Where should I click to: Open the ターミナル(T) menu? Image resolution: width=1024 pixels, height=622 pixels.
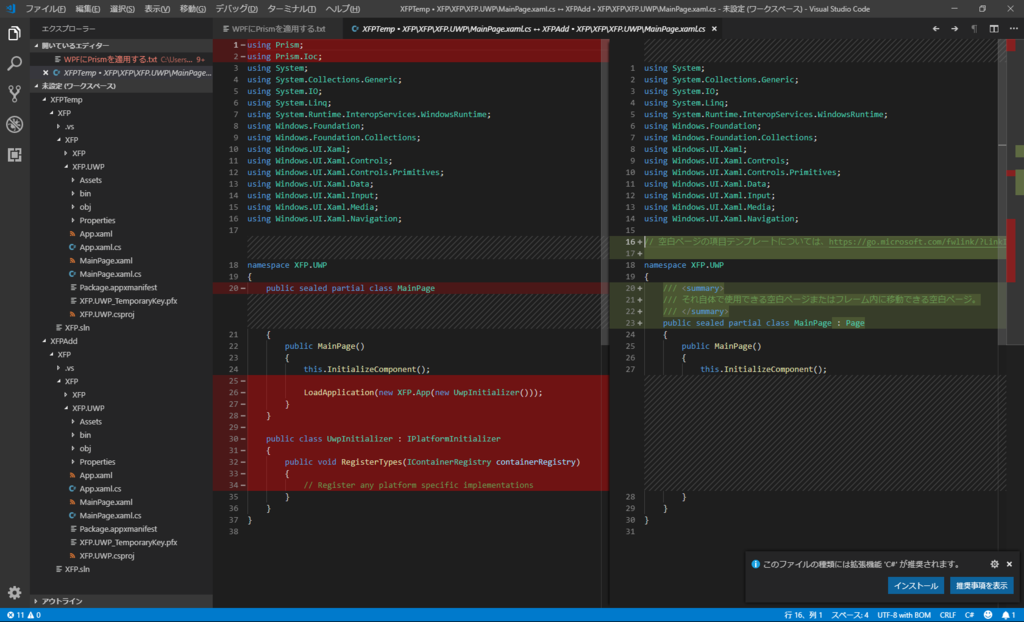291,8
